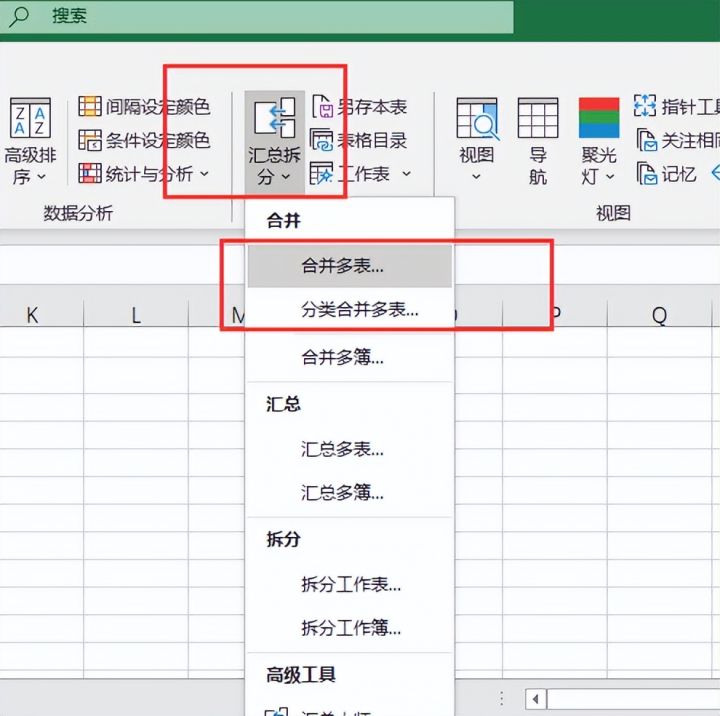Click the 合并 section heading in menu

[x=283, y=220]
